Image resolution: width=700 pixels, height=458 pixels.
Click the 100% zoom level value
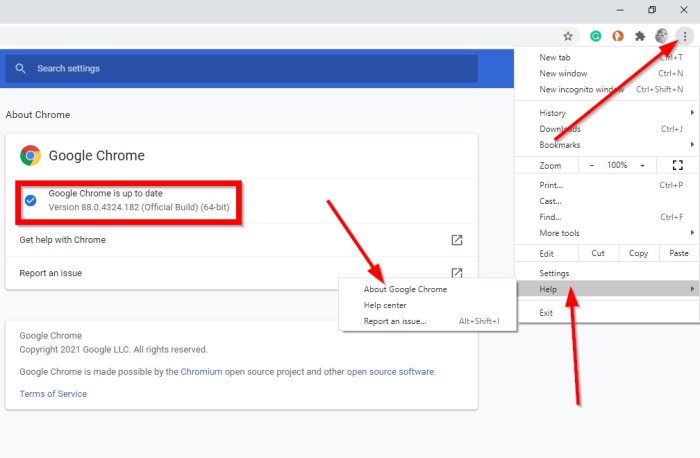pyautogui.click(x=617, y=165)
